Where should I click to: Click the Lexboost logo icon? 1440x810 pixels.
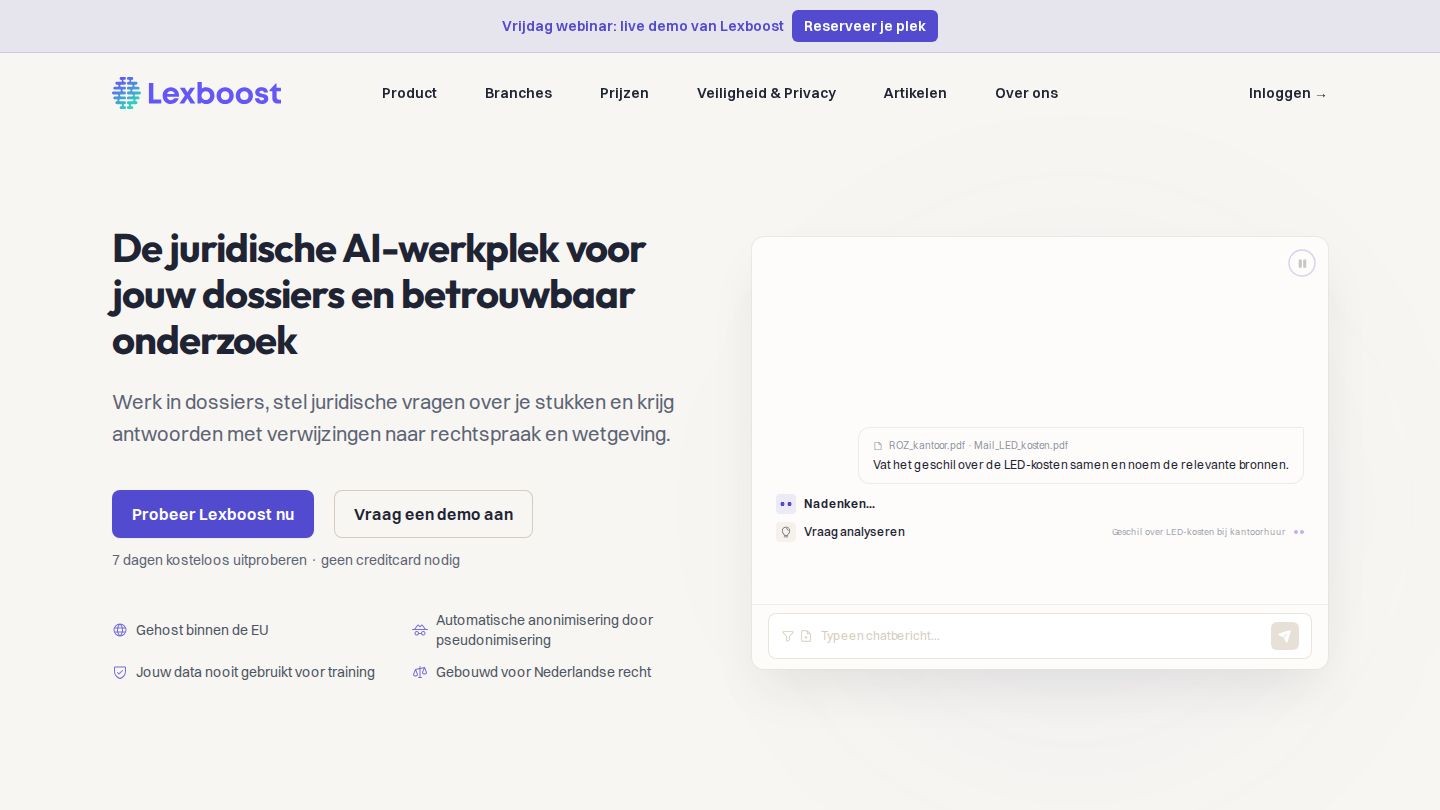click(126, 93)
